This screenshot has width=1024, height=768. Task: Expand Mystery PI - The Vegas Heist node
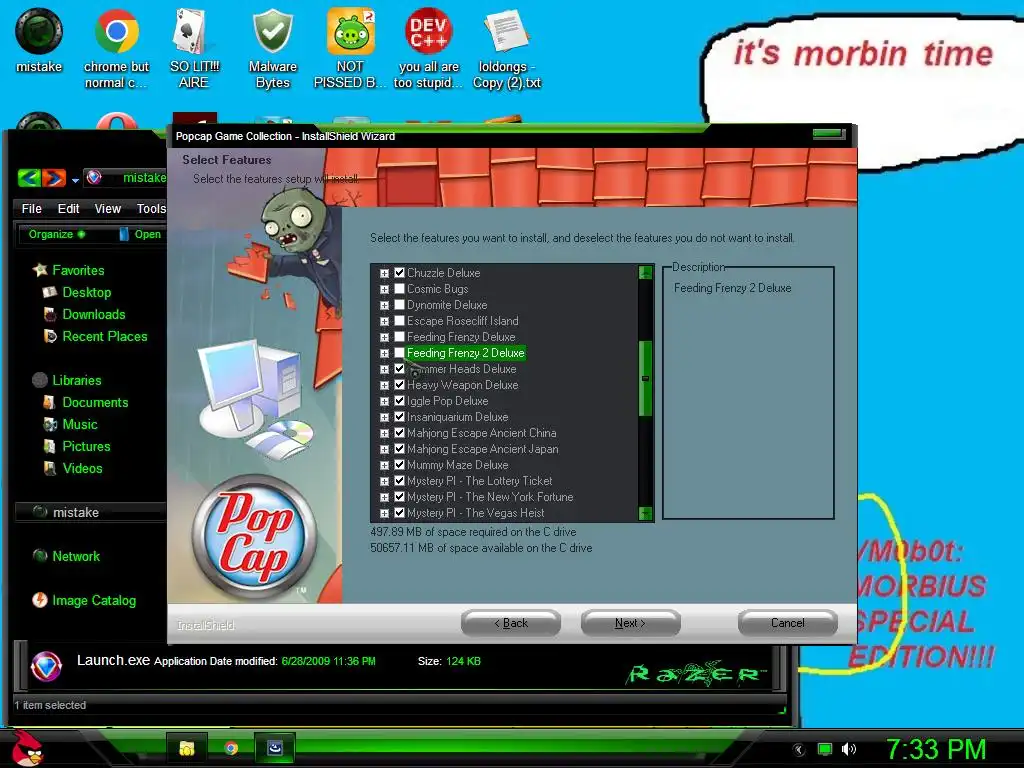click(384, 513)
